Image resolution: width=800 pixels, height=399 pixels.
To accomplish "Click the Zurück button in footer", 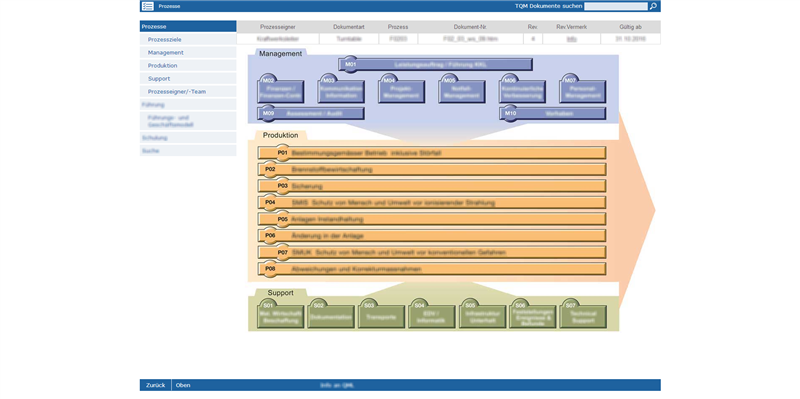I will 156,385.
